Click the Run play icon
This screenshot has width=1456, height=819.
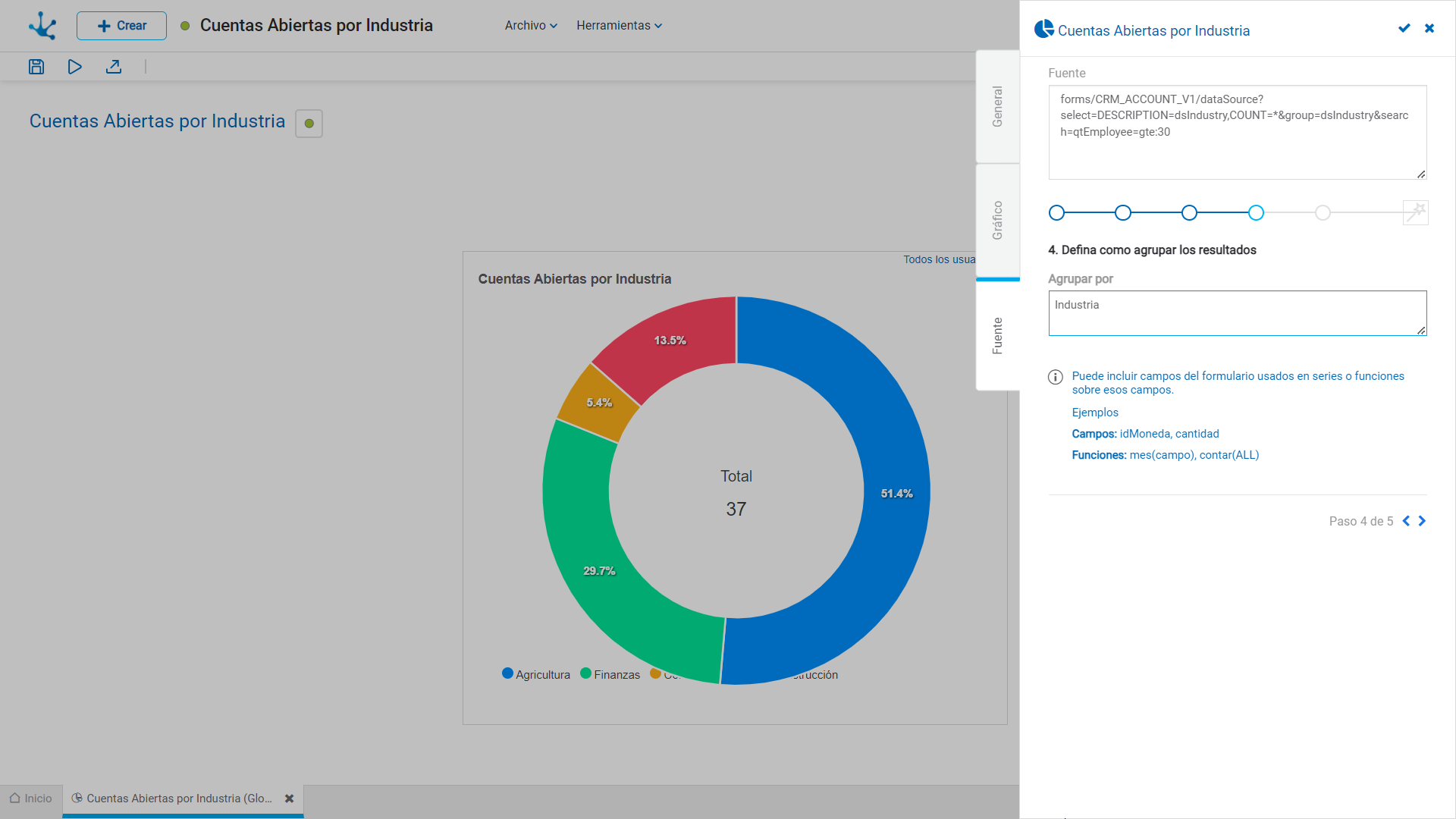coord(74,67)
